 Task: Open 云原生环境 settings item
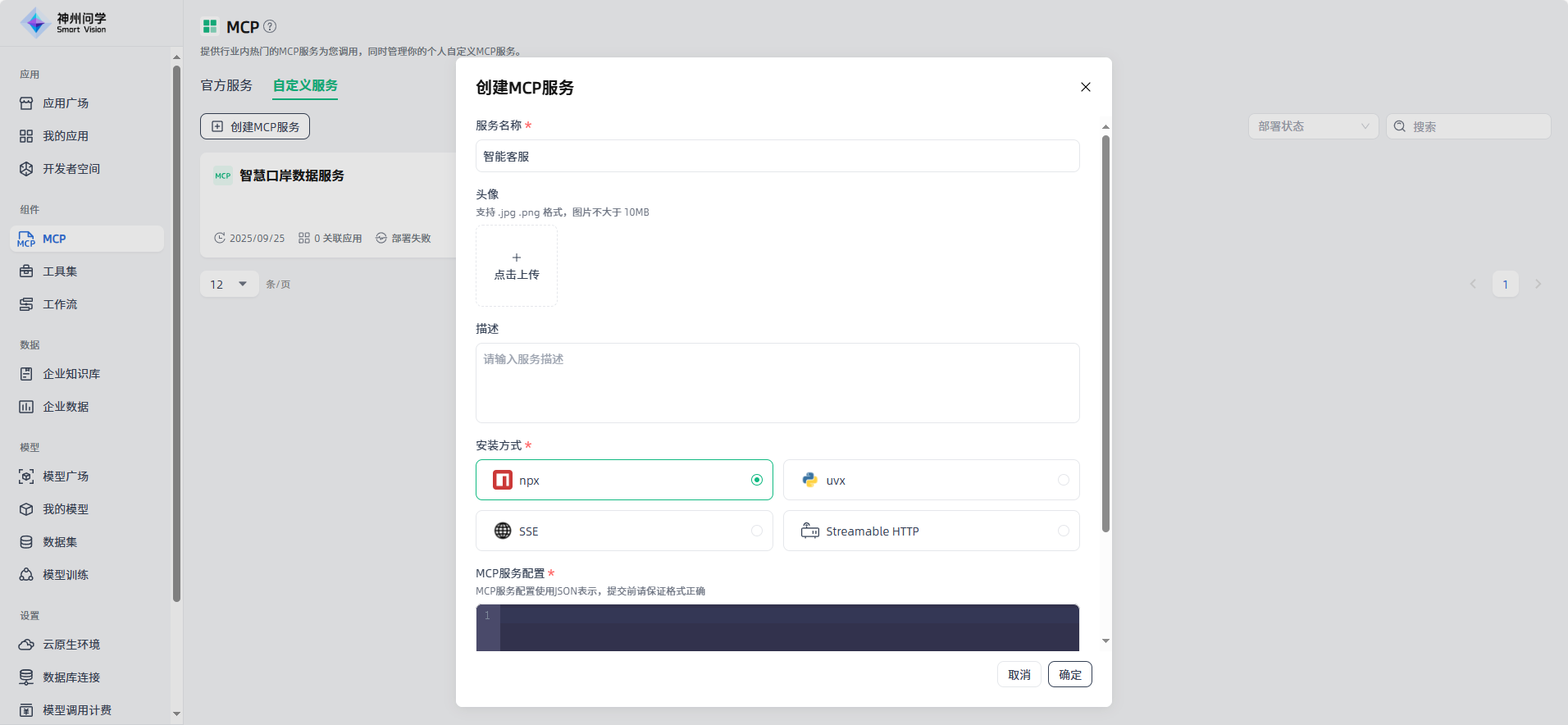(x=71, y=645)
